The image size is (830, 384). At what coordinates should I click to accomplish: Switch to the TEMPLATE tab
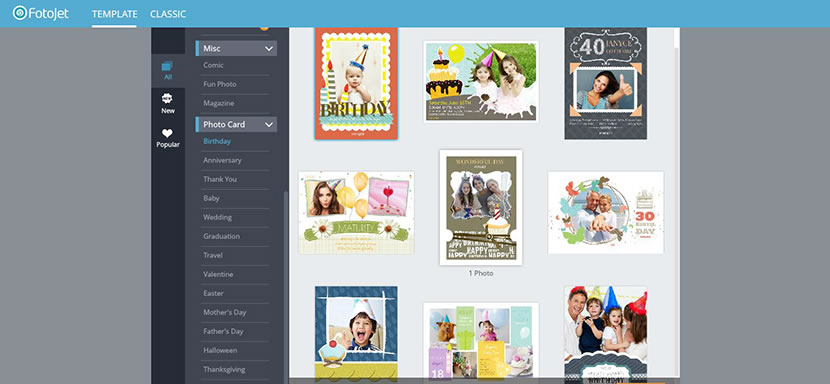tap(114, 14)
